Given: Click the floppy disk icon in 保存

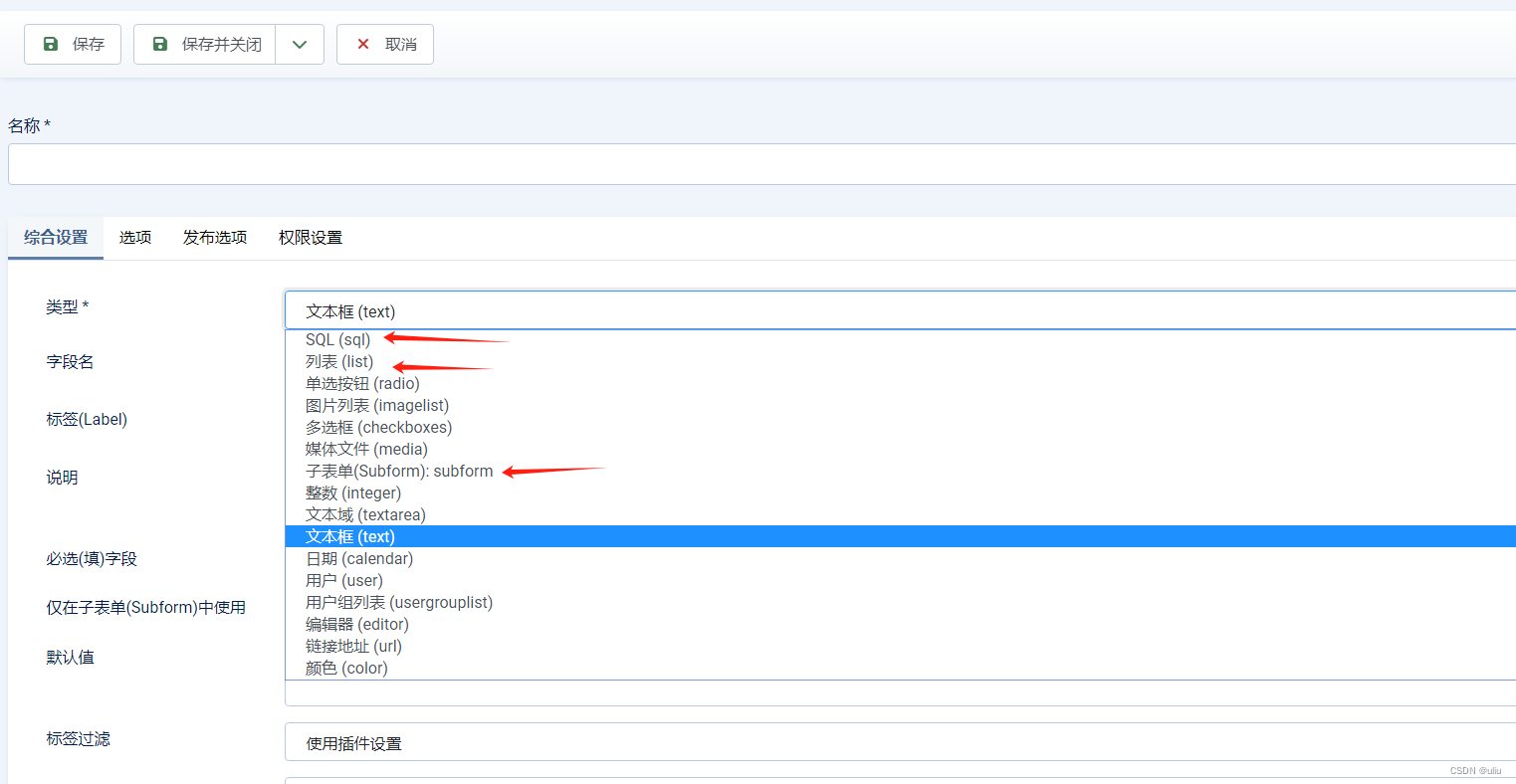Looking at the screenshot, I should [x=51, y=45].
